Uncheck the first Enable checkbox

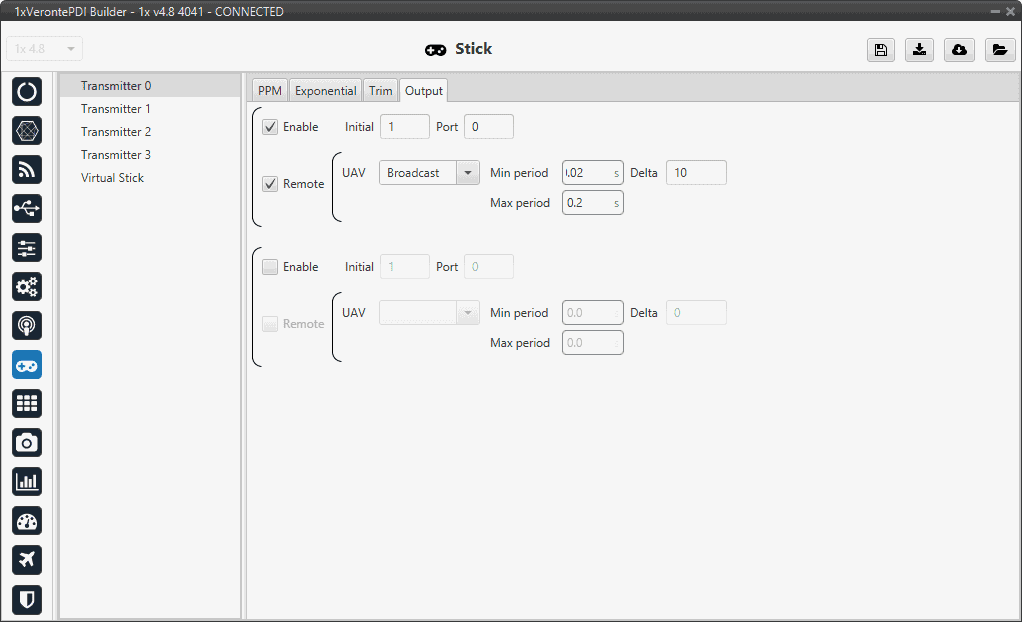coord(270,127)
